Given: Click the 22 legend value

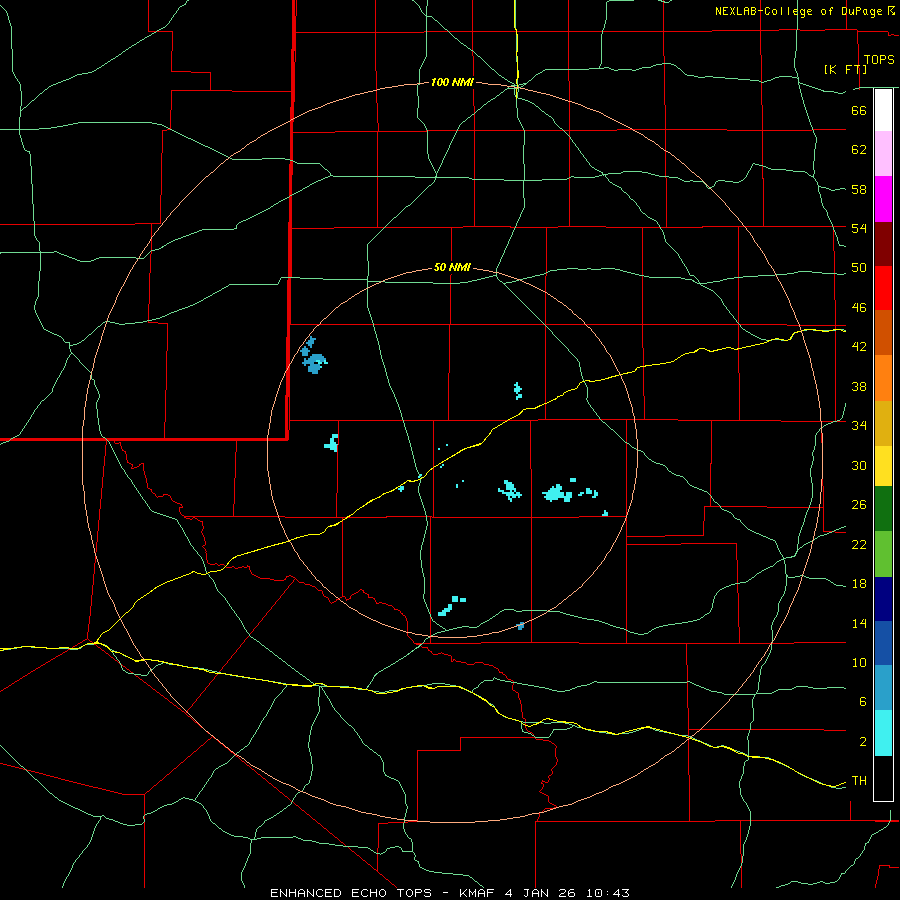Looking at the screenshot, I should click(x=859, y=545).
